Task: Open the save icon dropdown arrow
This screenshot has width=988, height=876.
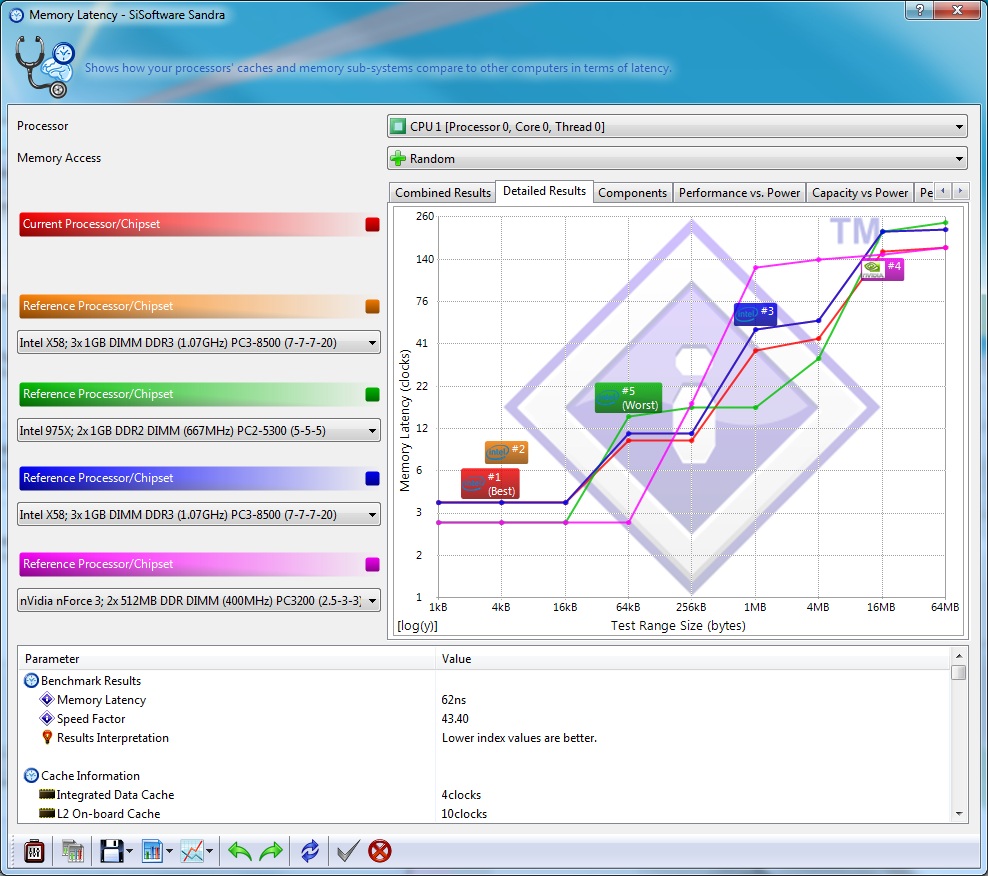Action: (129, 851)
